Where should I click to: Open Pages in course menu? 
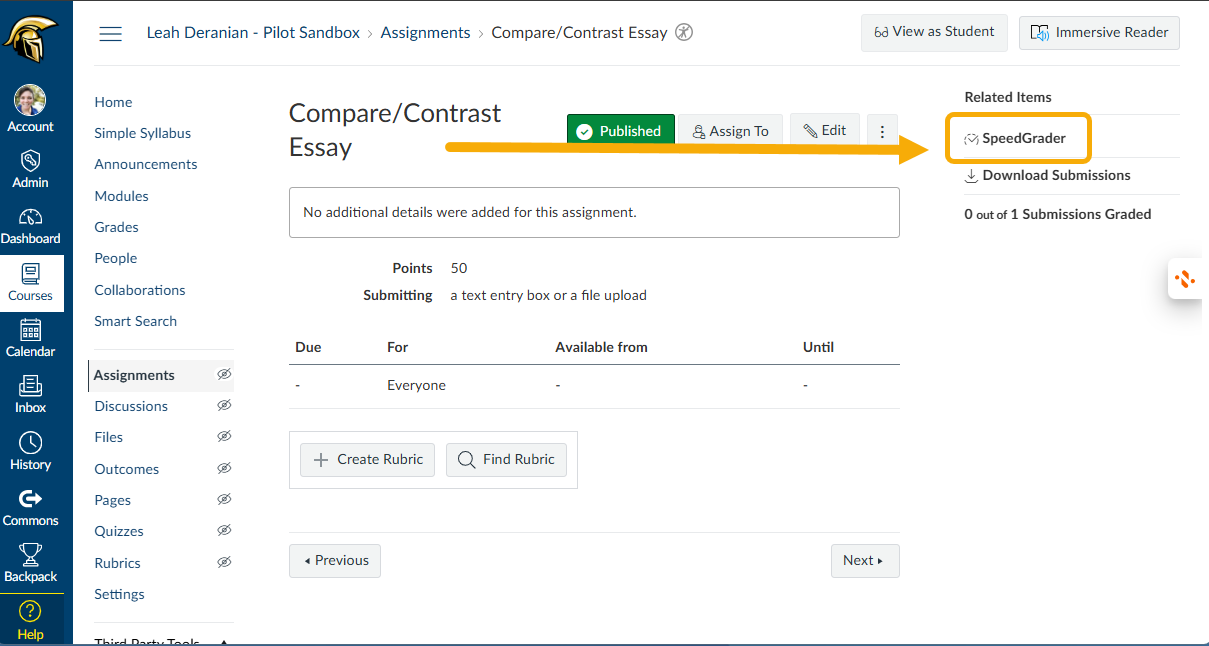tap(112, 500)
